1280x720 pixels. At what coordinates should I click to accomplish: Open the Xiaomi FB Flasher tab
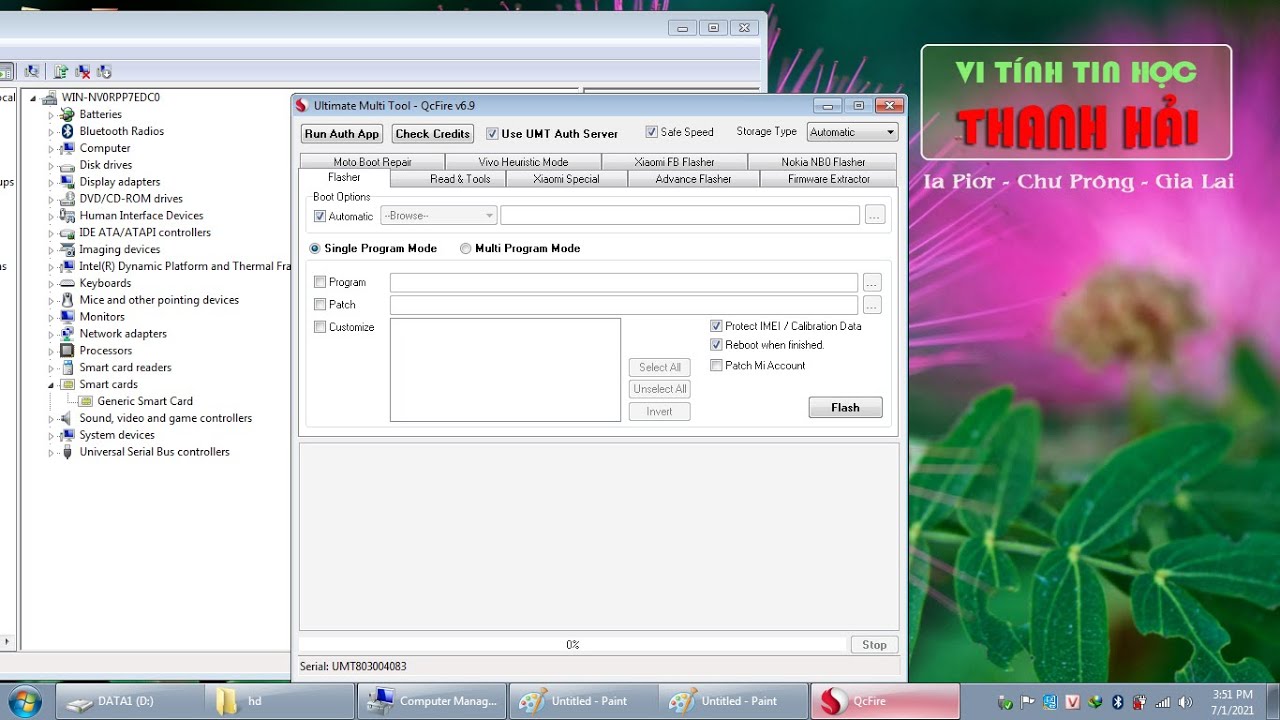[x=674, y=162]
